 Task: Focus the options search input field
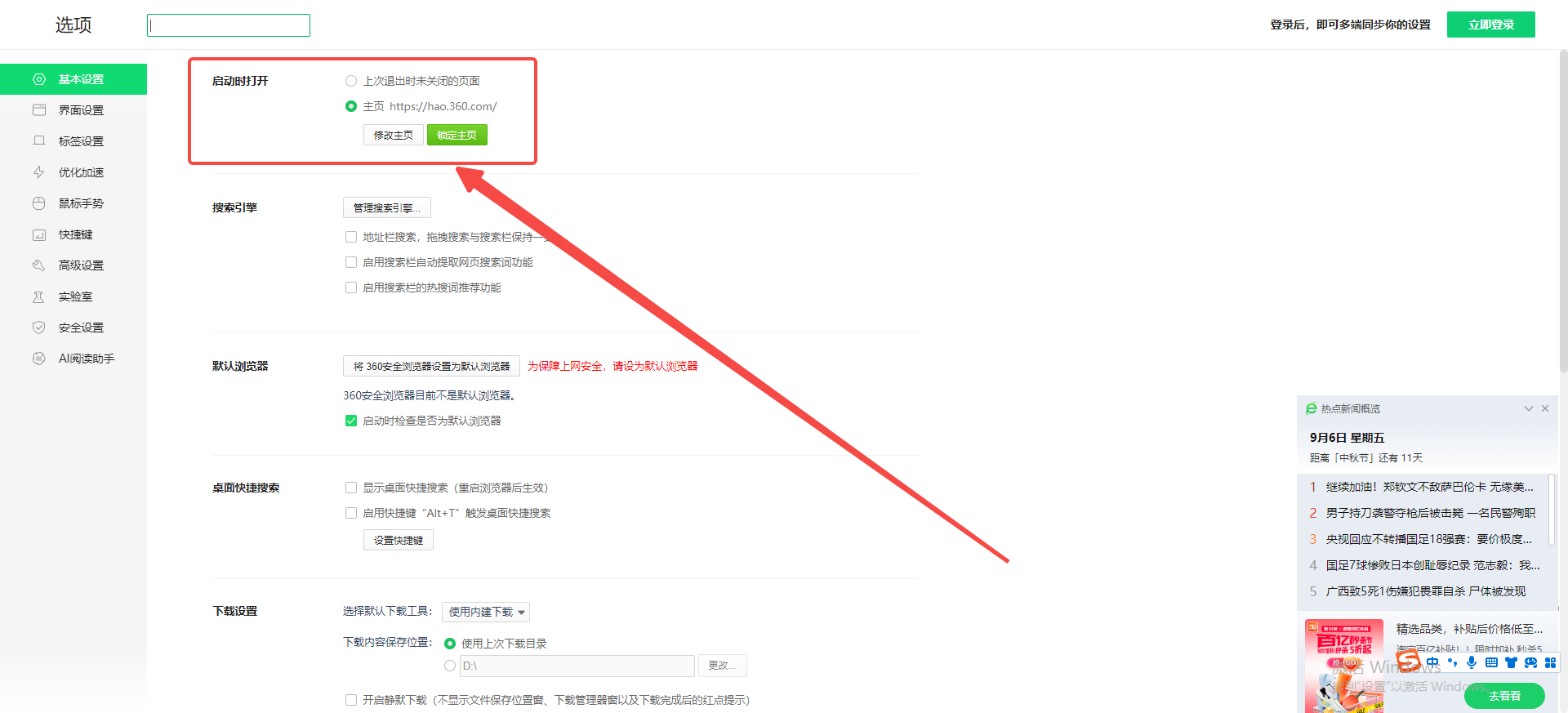(x=229, y=25)
